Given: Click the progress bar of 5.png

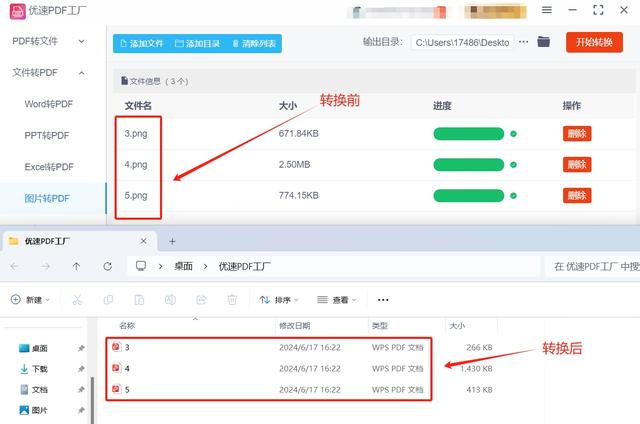Looking at the screenshot, I should pyautogui.click(x=469, y=195).
